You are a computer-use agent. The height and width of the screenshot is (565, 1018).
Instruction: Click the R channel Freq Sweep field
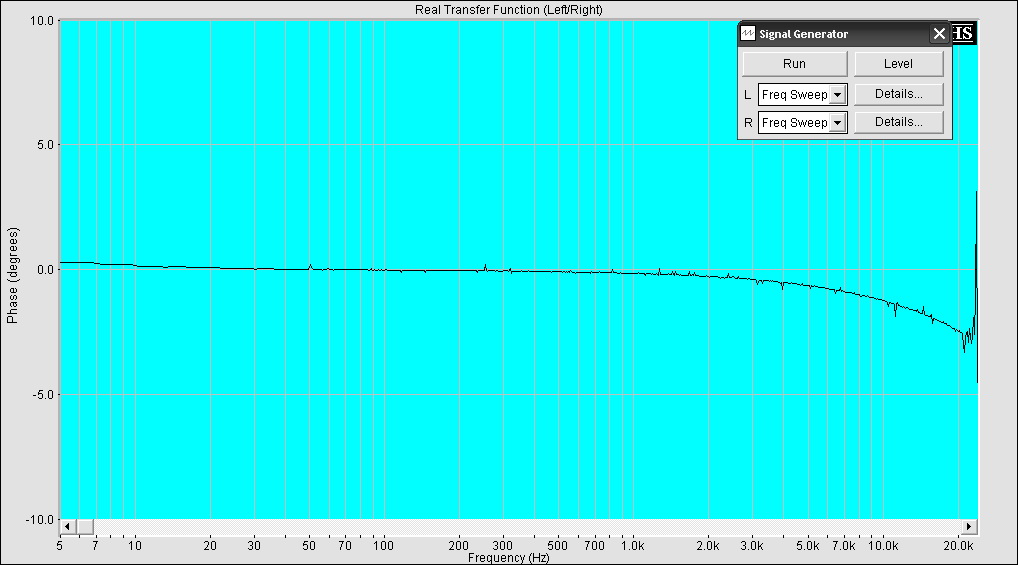coord(794,123)
